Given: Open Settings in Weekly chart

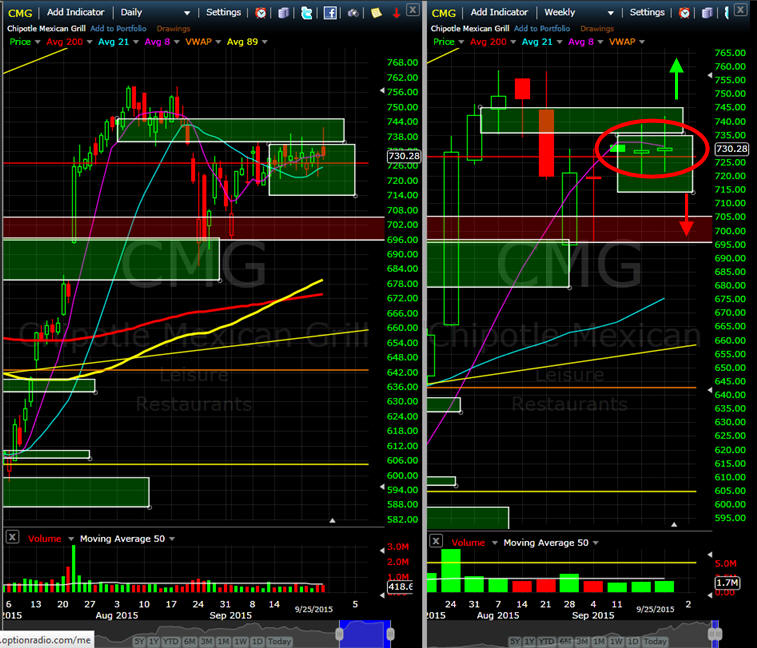Looking at the screenshot, I should [x=647, y=12].
